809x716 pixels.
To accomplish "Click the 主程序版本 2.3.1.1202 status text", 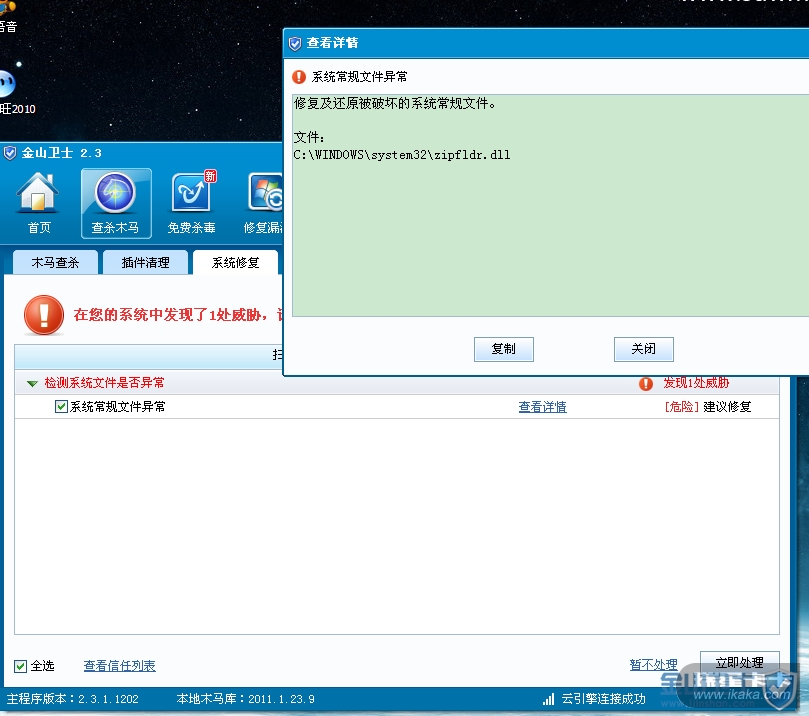I will 73,699.
